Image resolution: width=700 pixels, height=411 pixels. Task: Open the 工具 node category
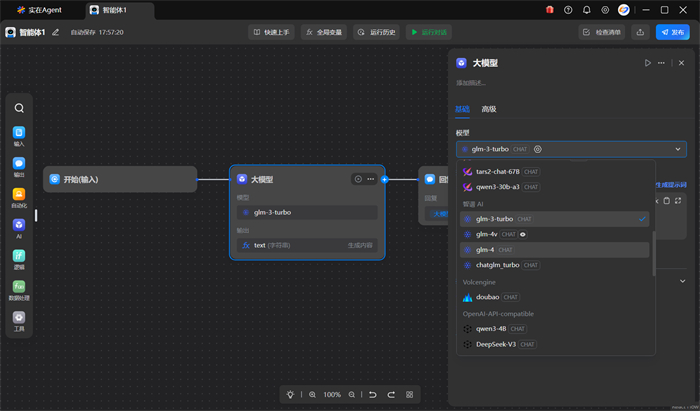click(x=19, y=318)
